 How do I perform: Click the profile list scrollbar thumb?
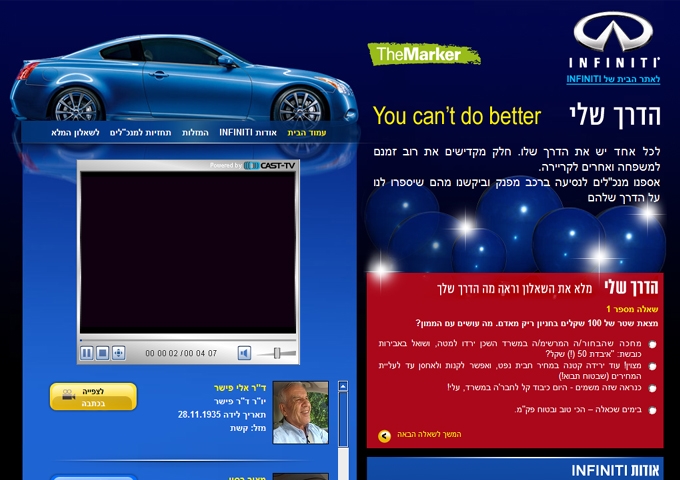click(x=343, y=419)
